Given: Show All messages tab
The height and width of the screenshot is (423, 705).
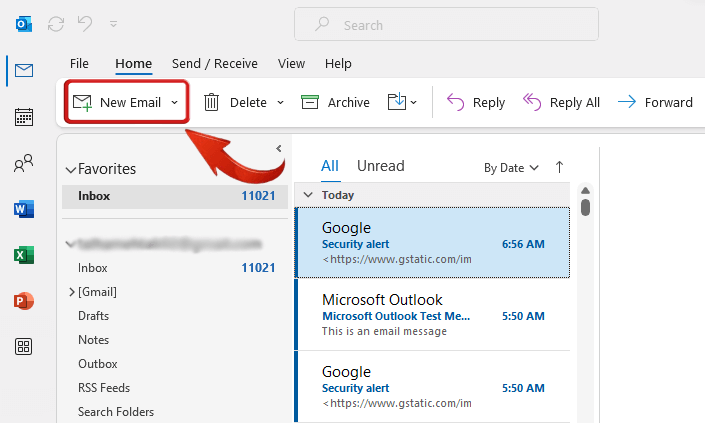Looking at the screenshot, I should [x=330, y=166].
